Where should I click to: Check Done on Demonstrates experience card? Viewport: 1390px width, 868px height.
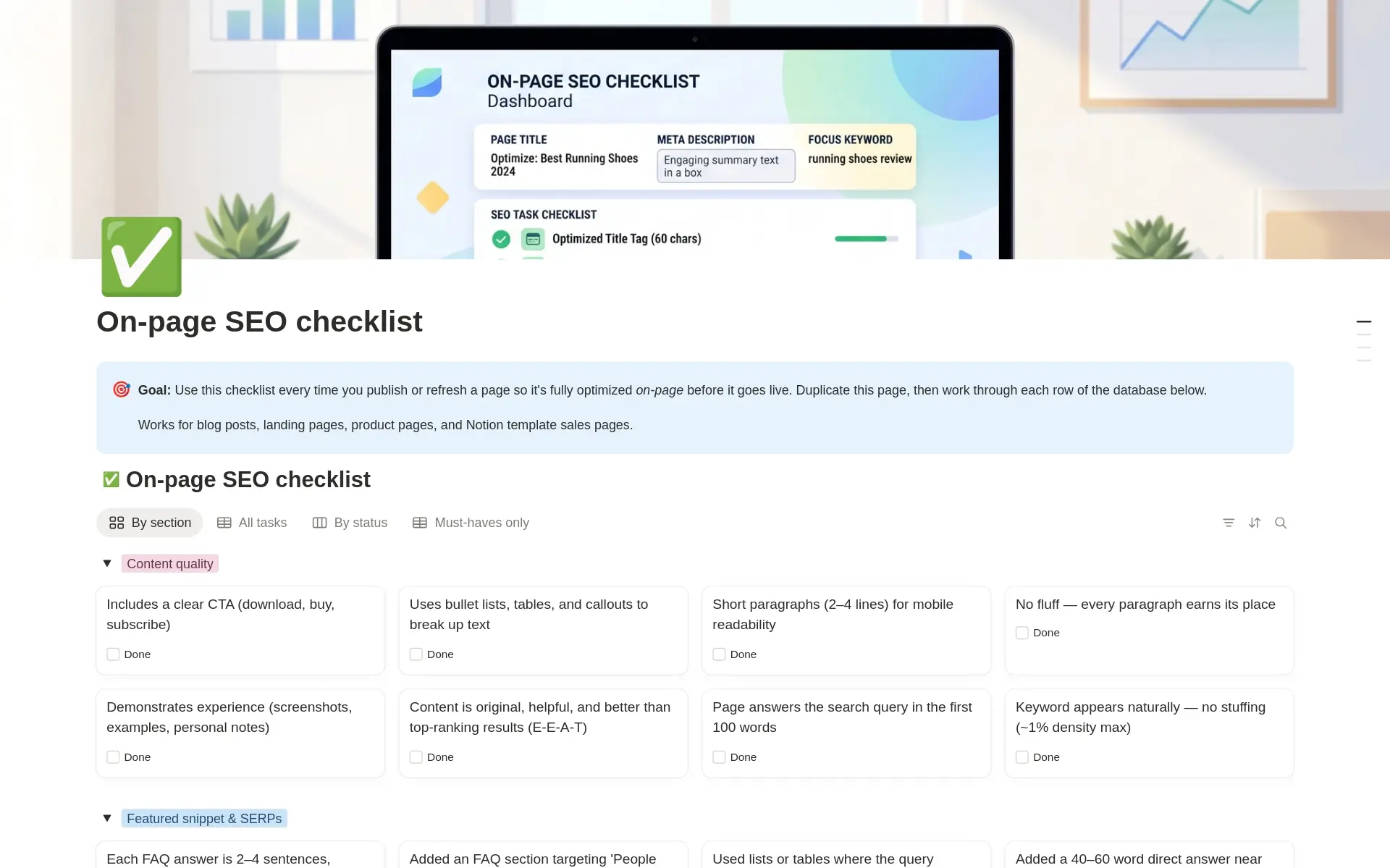(x=113, y=757)
